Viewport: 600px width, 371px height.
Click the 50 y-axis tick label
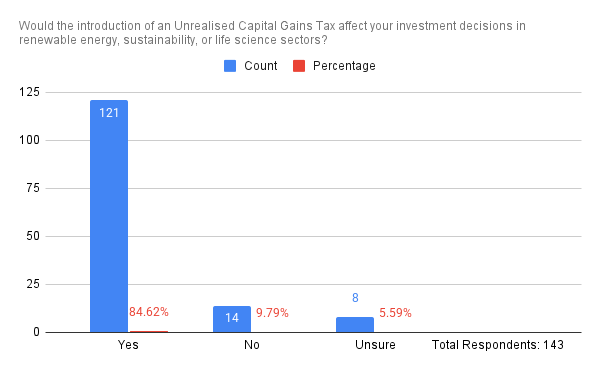tap(33, 236)
